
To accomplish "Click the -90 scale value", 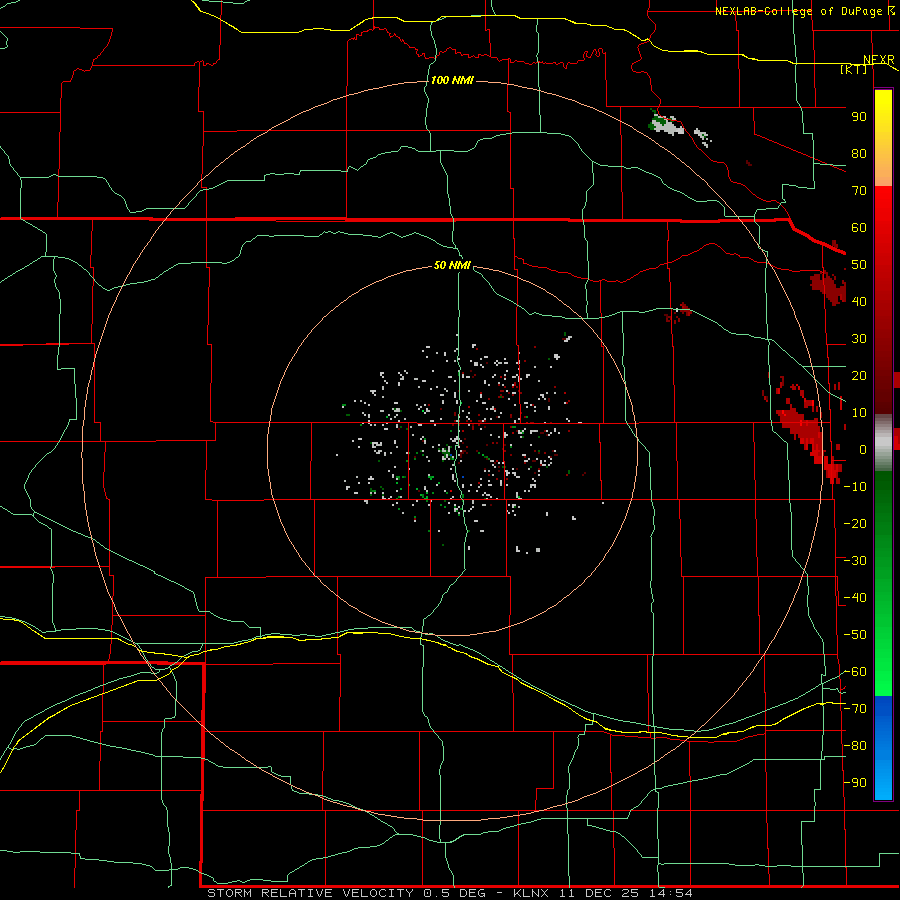I will (x=855, y=783).
